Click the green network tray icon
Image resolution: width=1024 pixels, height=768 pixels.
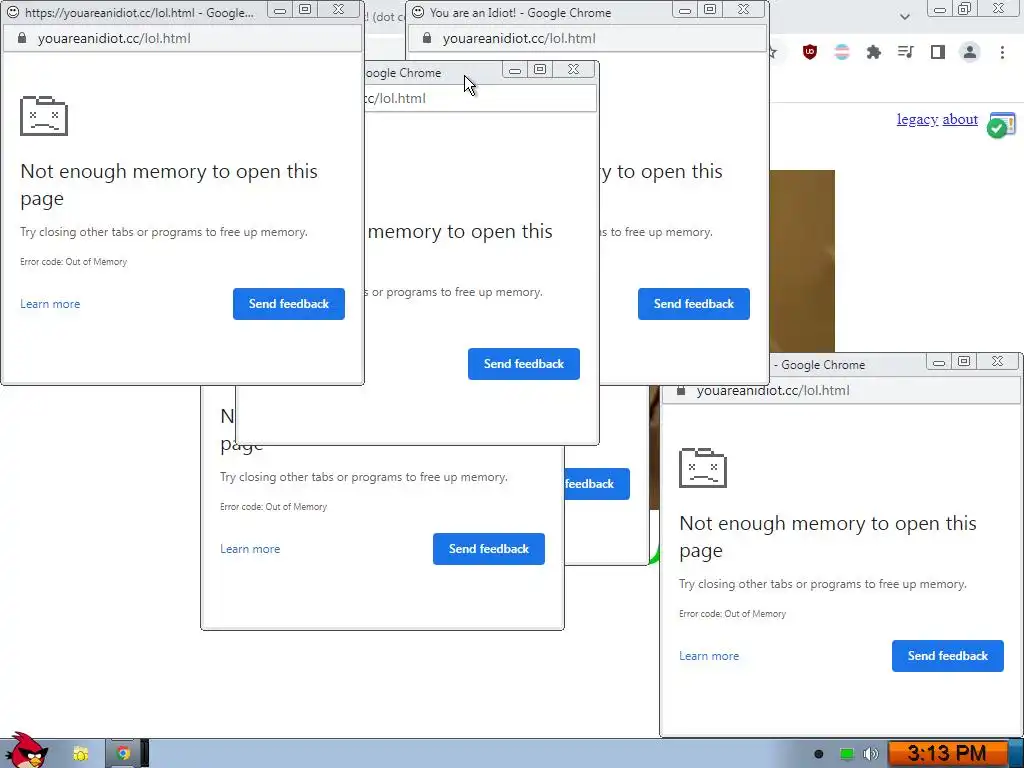coord(846,754)
